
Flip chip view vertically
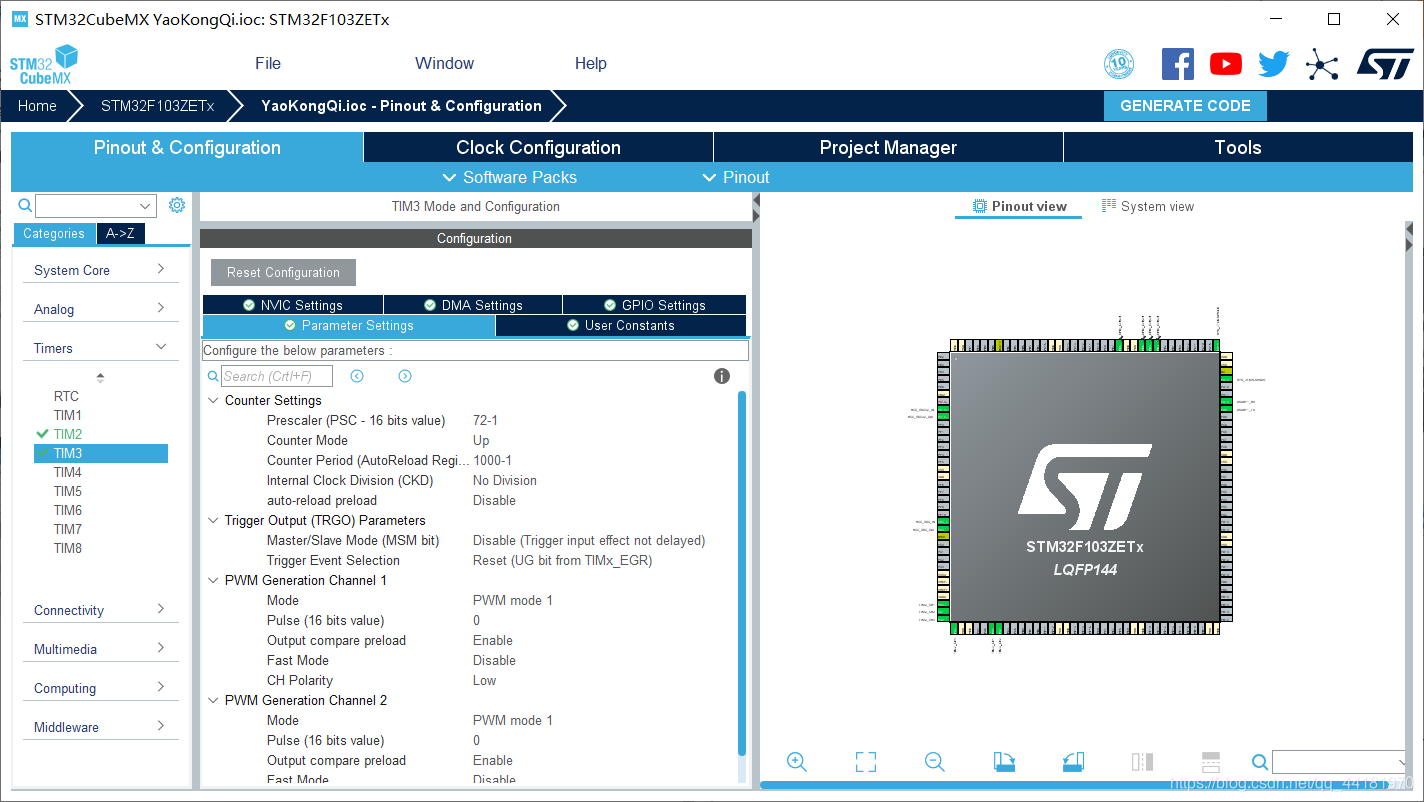coord(1210,762)
